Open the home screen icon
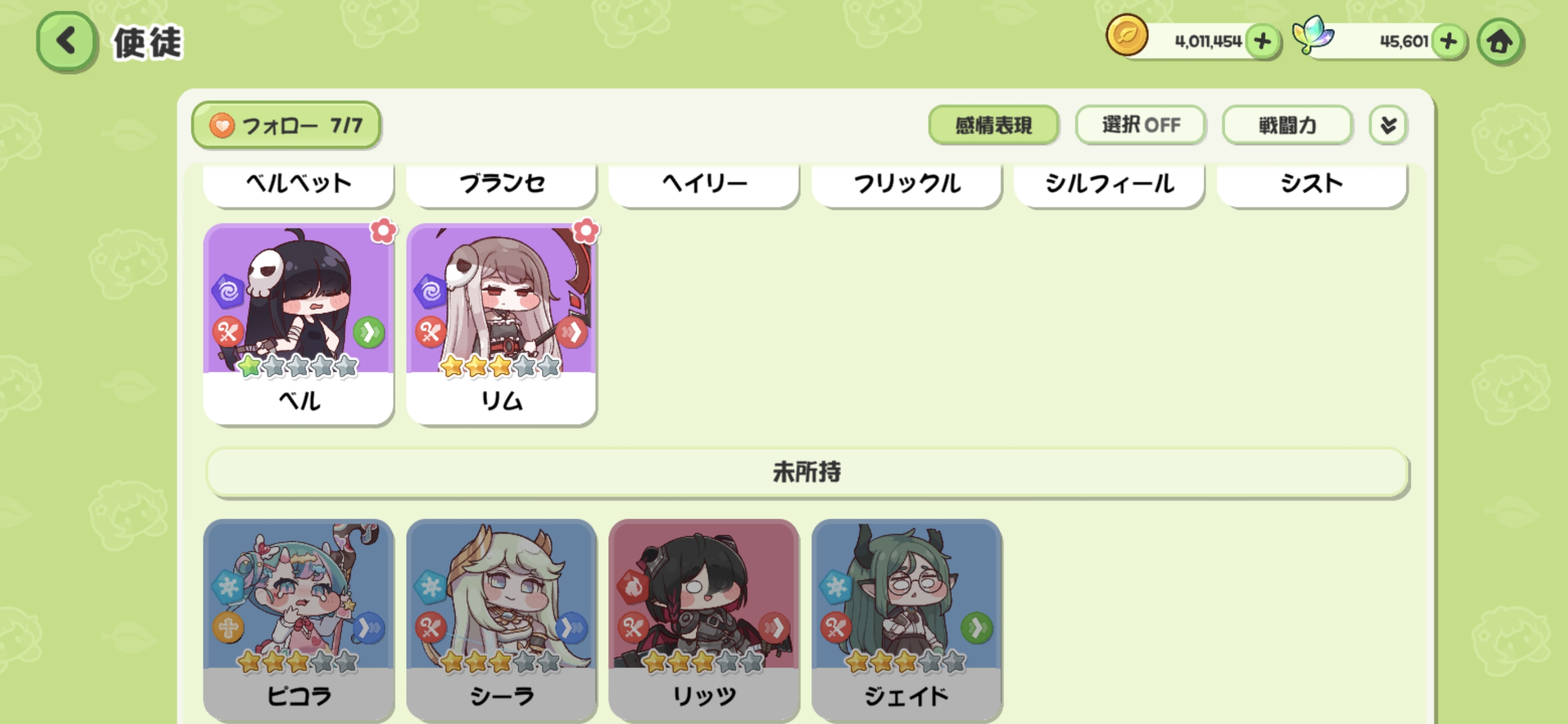The image size is (1568, 724). [1500, 42]
